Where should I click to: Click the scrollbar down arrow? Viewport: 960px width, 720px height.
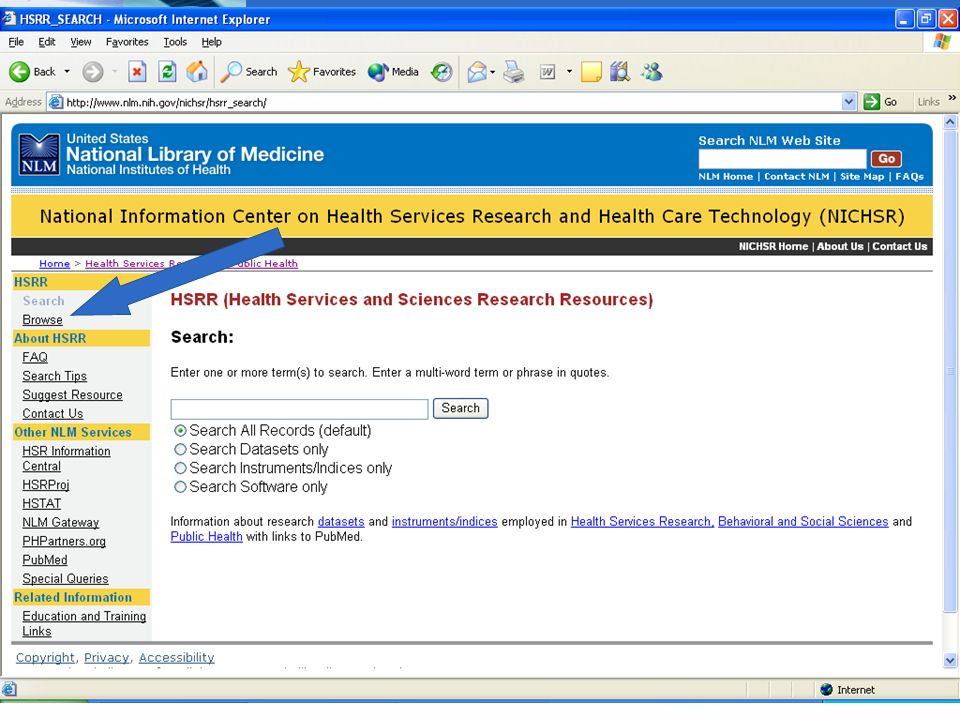[x=950, y=660]
